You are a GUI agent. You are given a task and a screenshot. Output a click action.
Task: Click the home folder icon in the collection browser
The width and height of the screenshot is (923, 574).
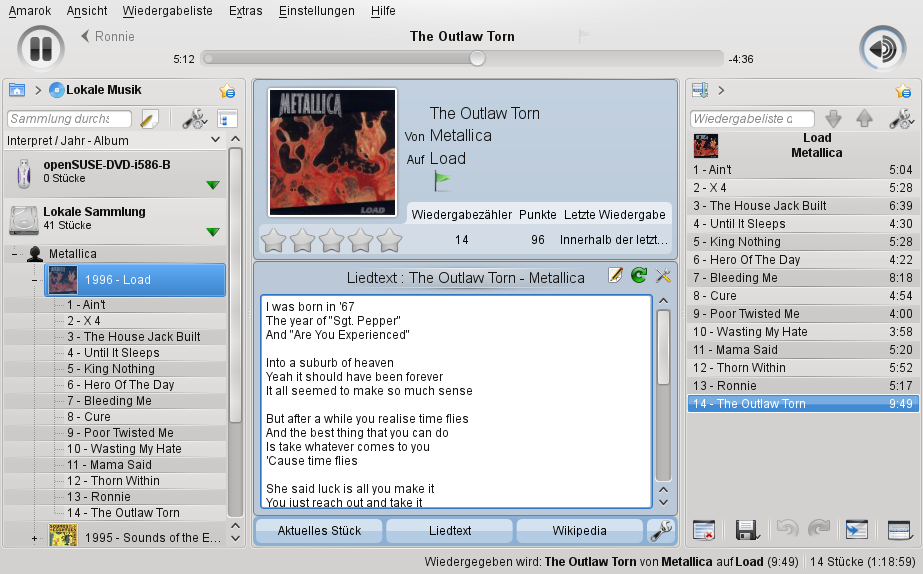17,90
